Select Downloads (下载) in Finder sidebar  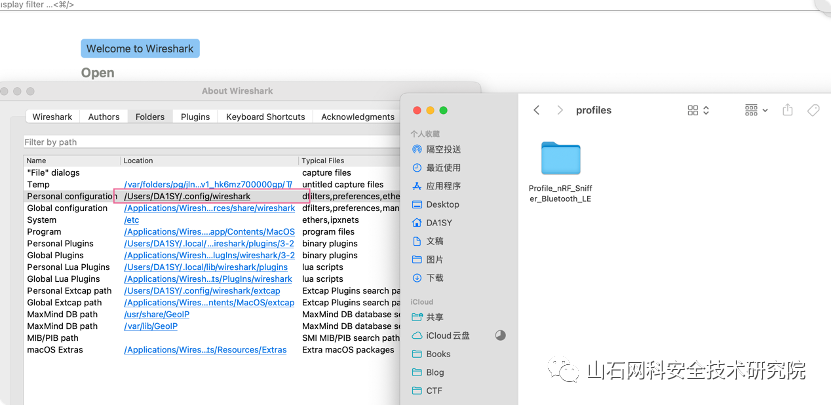[x=428, y=278]
